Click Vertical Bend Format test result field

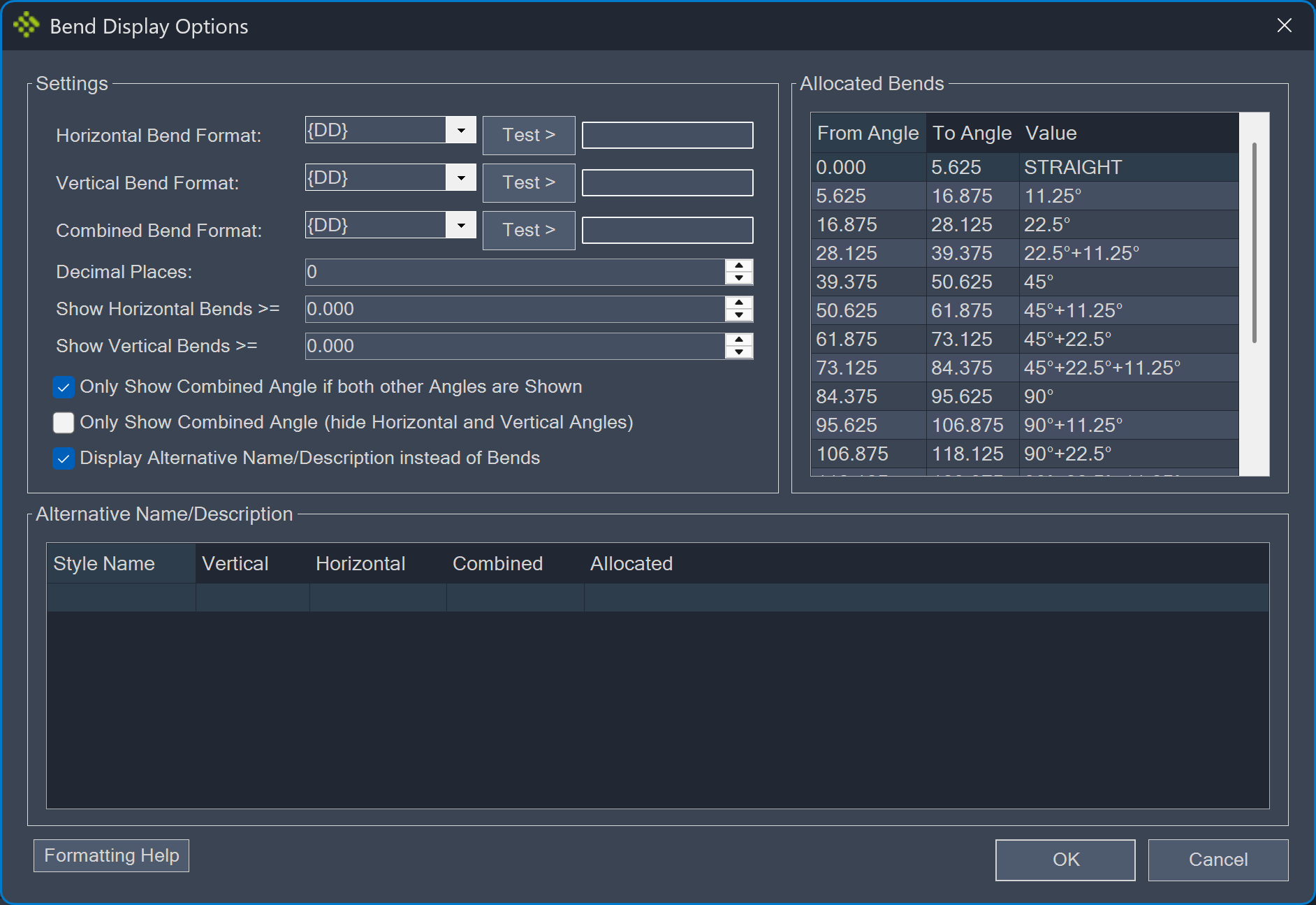[667, 182]
